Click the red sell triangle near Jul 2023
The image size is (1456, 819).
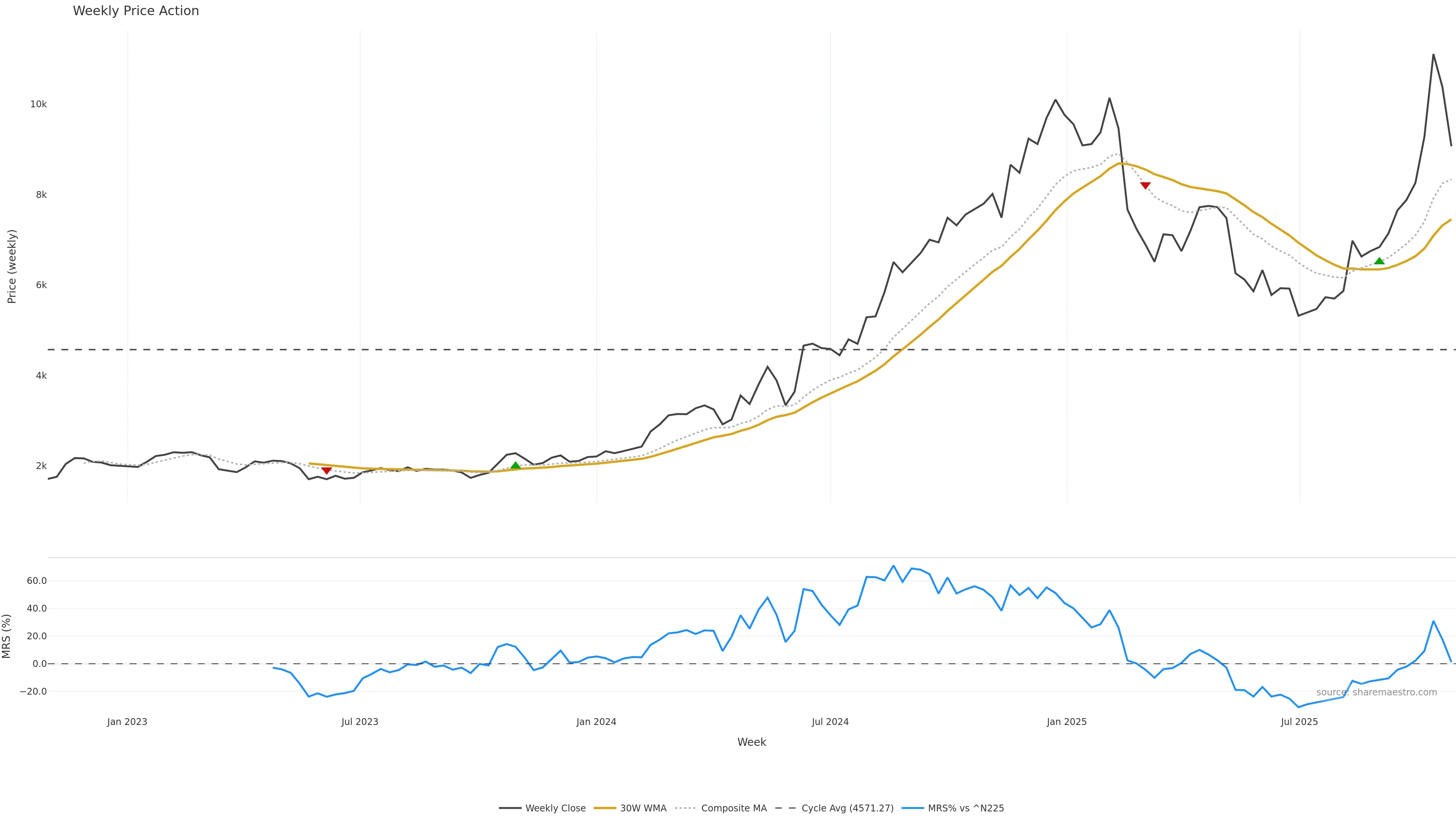click(x=326, y=470)
